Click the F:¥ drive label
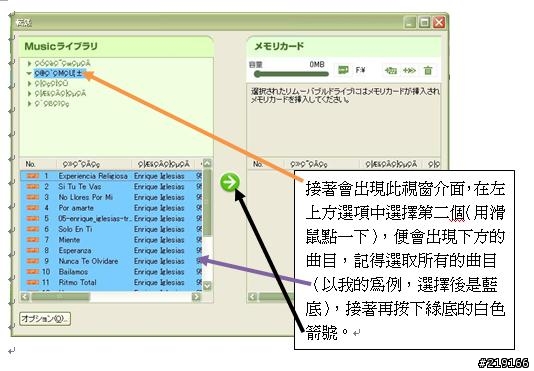The height and width of the screenshot is (371, 534). [x=360, y=70]
